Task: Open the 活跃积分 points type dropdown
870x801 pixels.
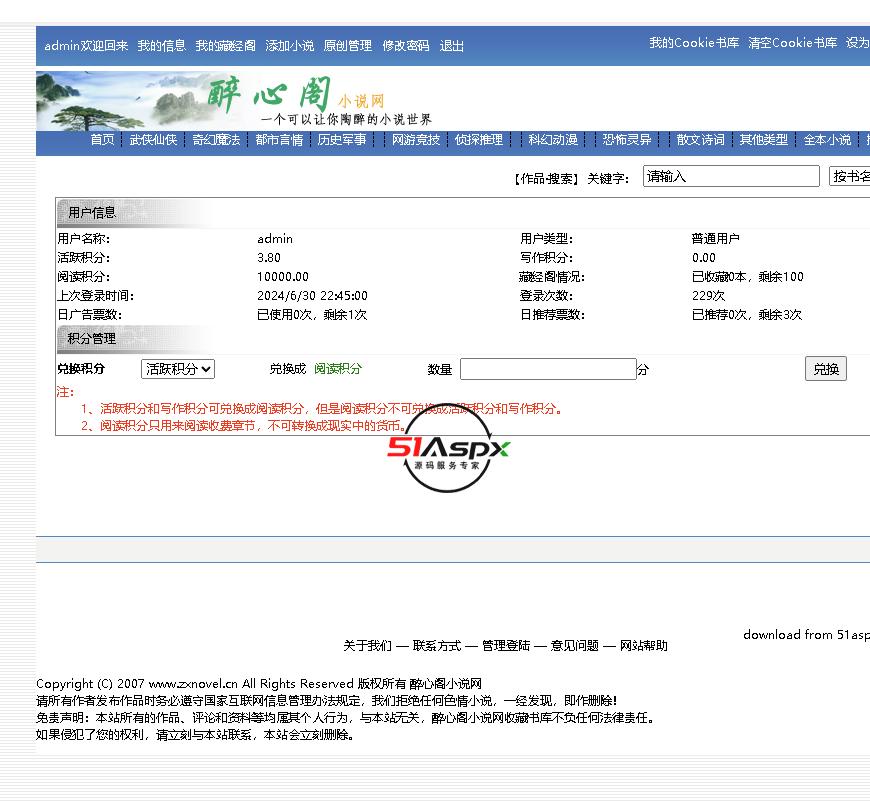Action: pos(178,369)
